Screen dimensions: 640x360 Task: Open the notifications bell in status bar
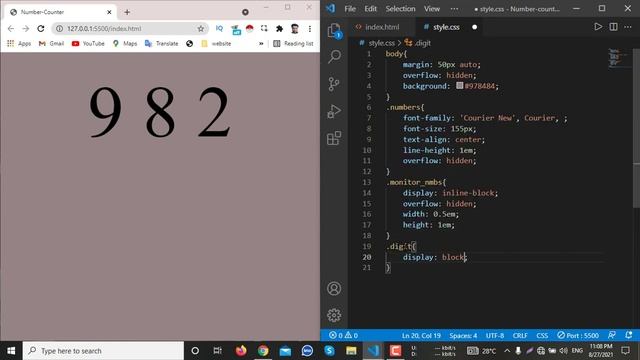click(x=629, y=335)
